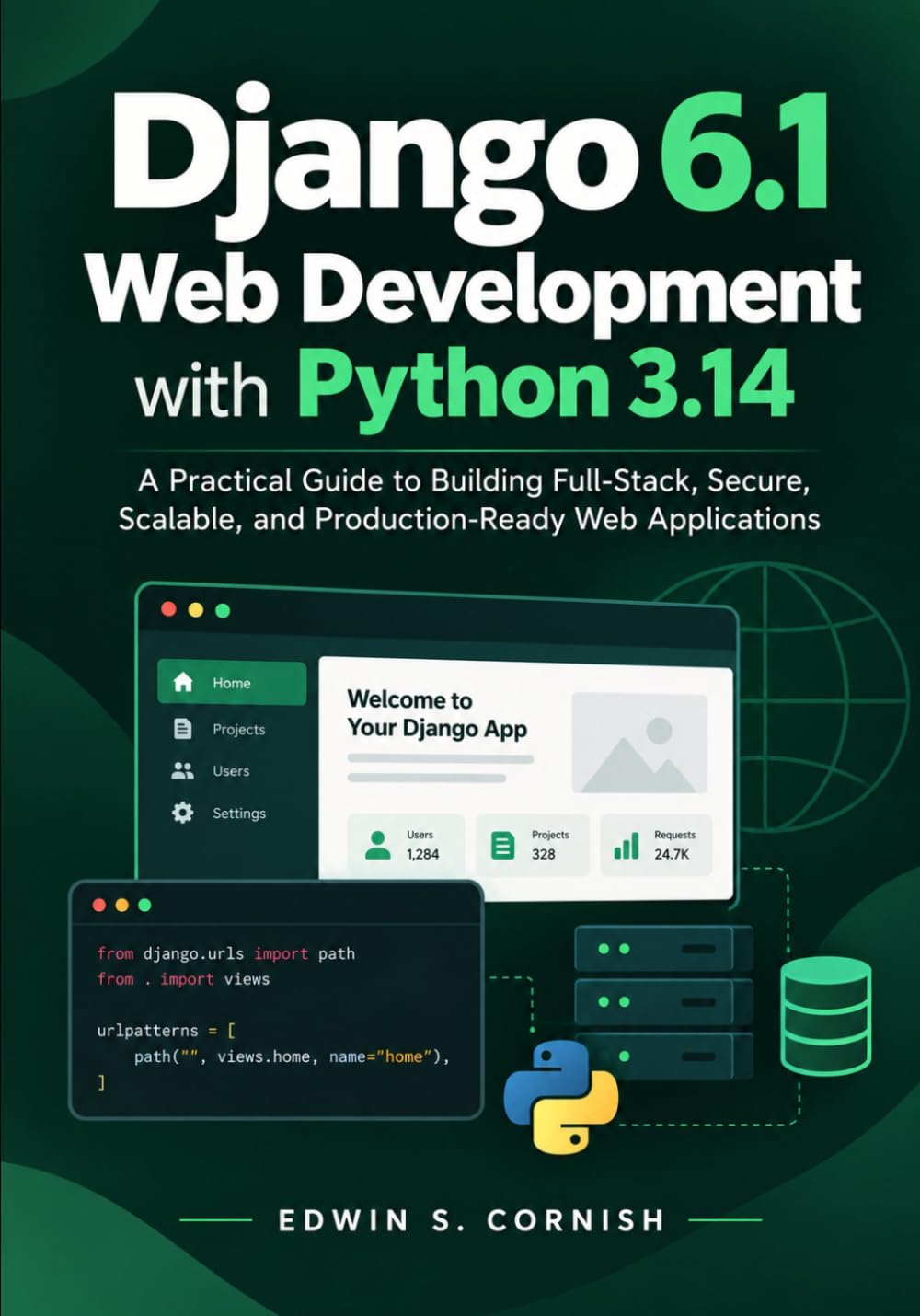The image size is (920, 1316).
Task: Click the red dot in the app window
Action: [x=168, y=609]
